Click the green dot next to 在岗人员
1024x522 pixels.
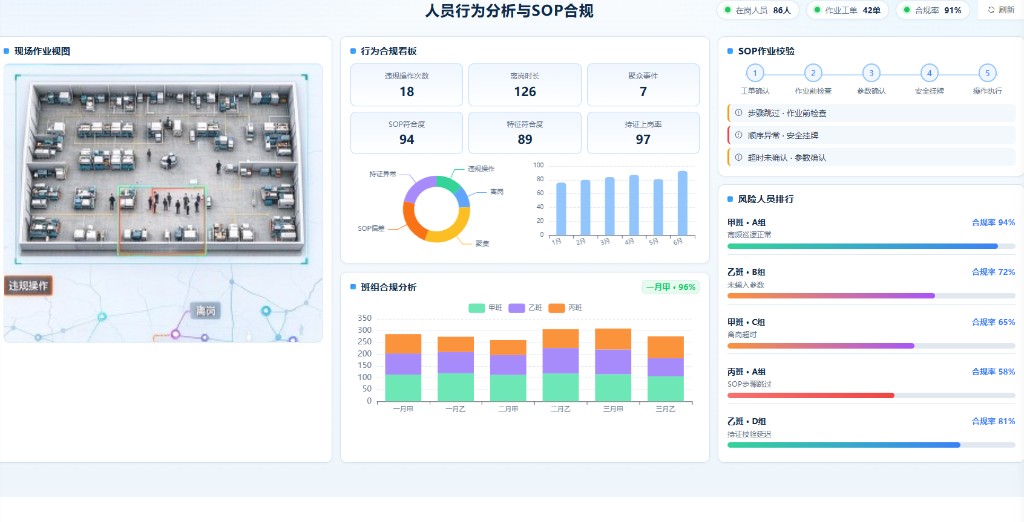(728, 10)
